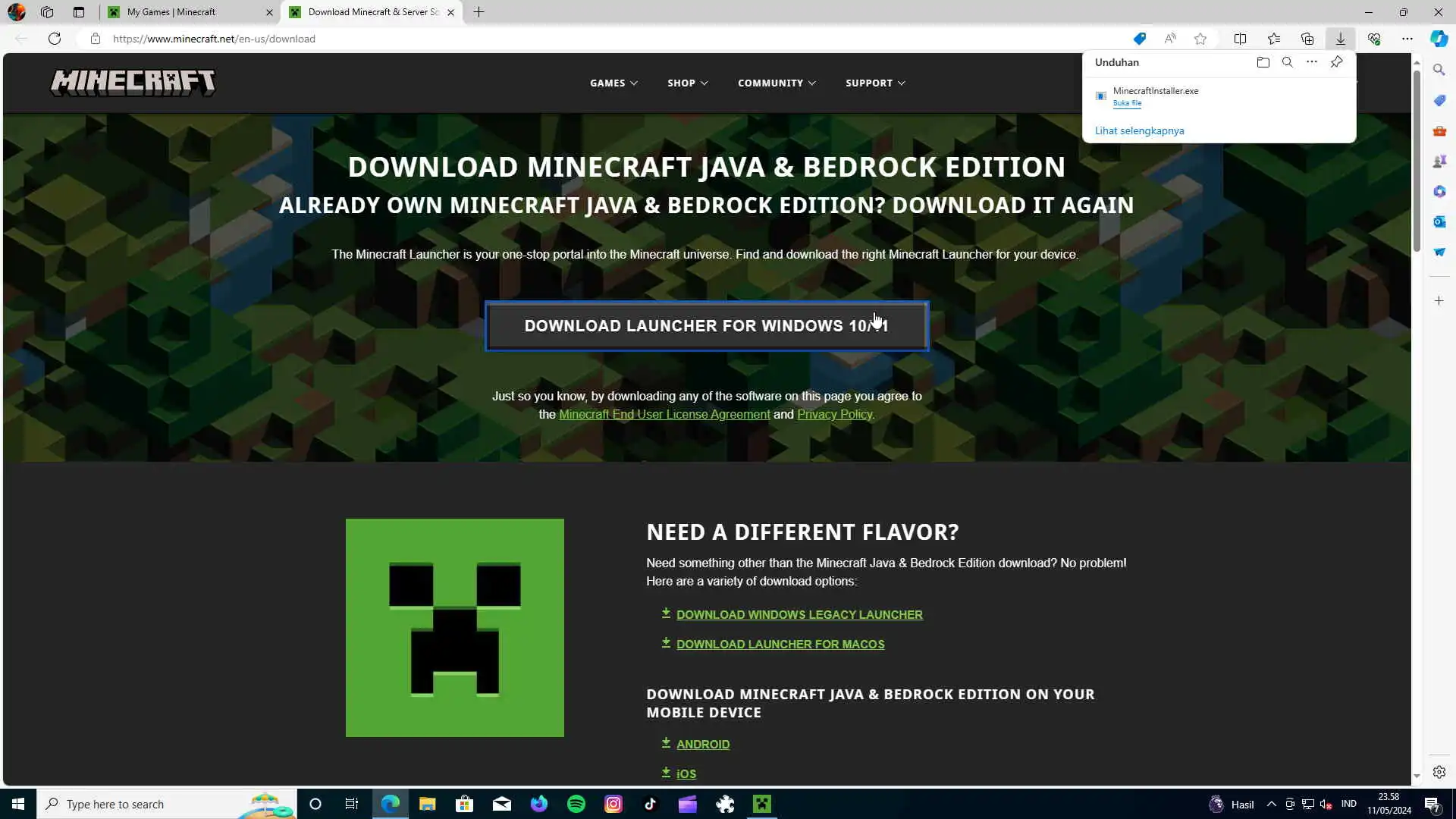The height and width of the screenshot is (819, 1456).
Task: Click Buka file link for MinecraftInstaller.exe
Action: tap(1127, 103)
